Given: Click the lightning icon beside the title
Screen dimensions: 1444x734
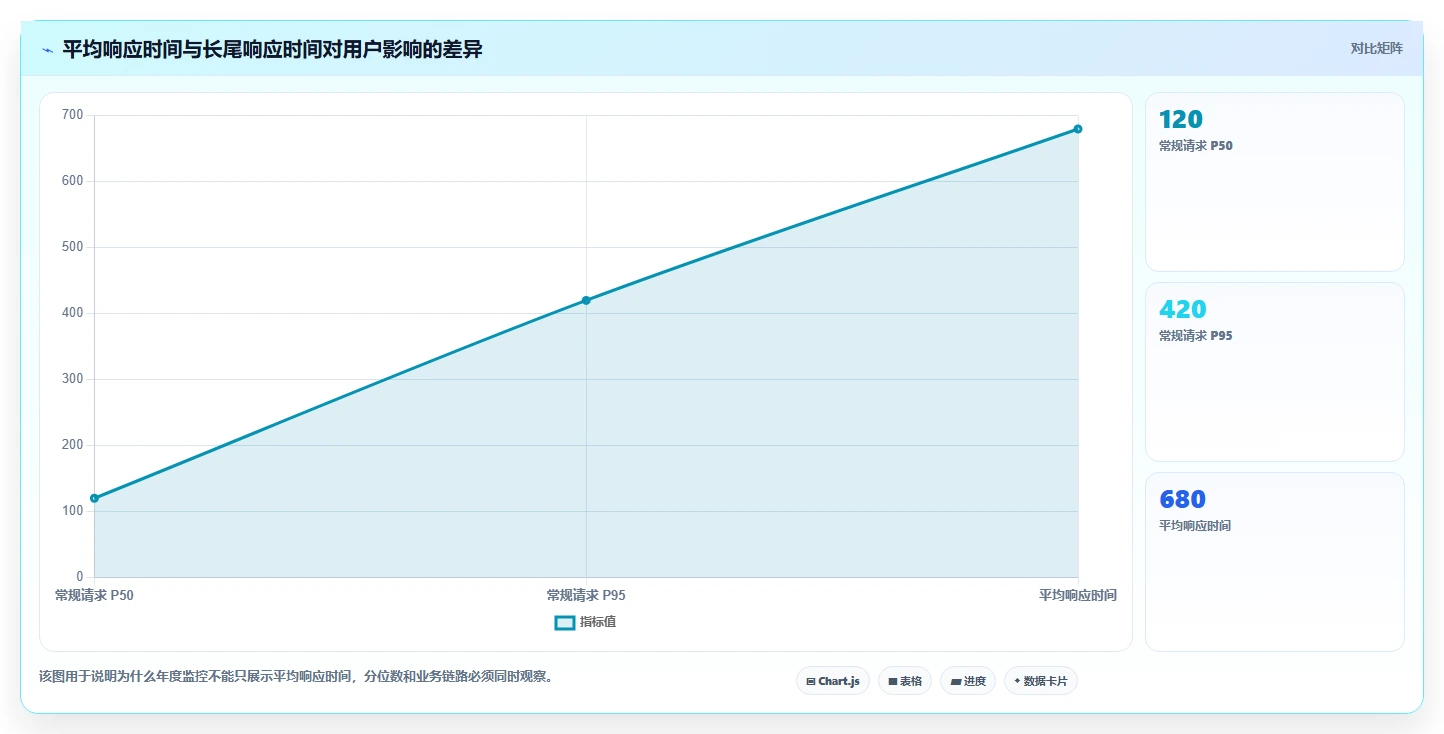Looking at the screenshot, I should [47, 50].
